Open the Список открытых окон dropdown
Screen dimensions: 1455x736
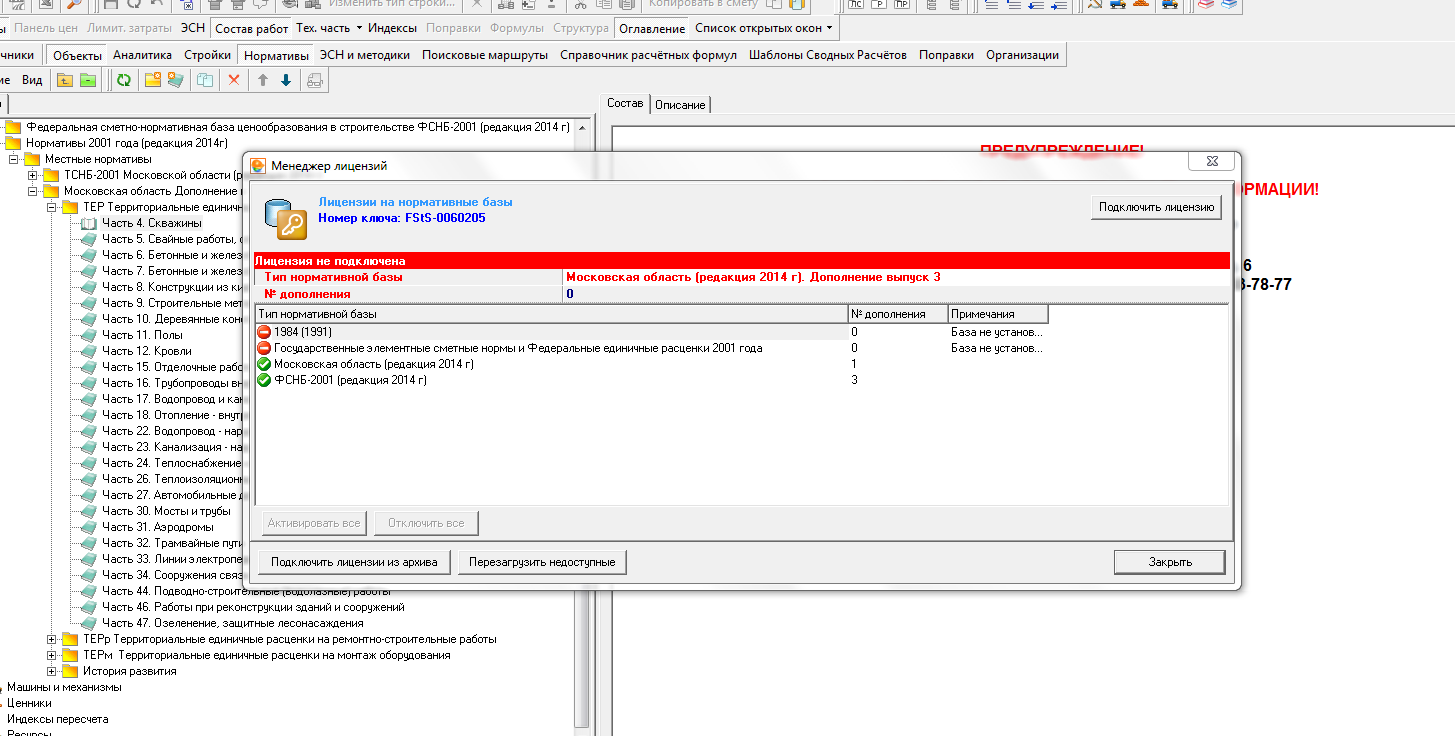coord(764,28)
